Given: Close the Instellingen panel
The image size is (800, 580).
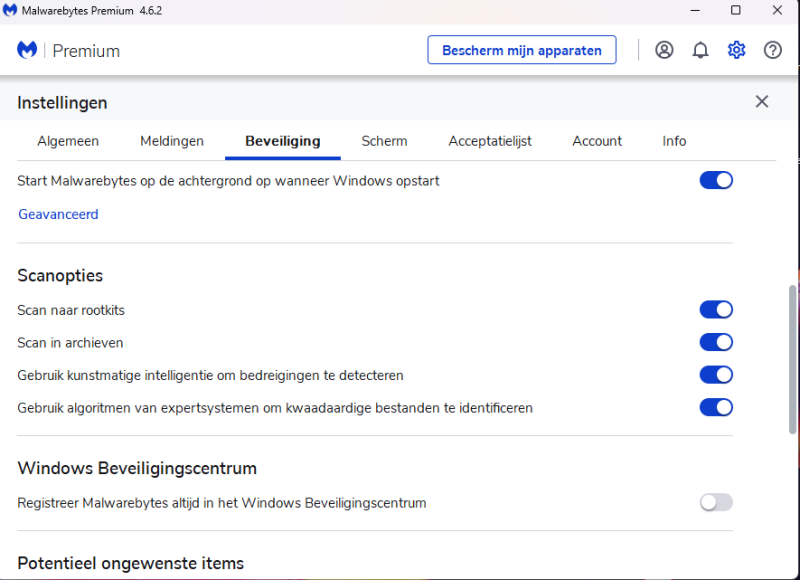Looking at the screenshot, I should (x=762, y=102).
